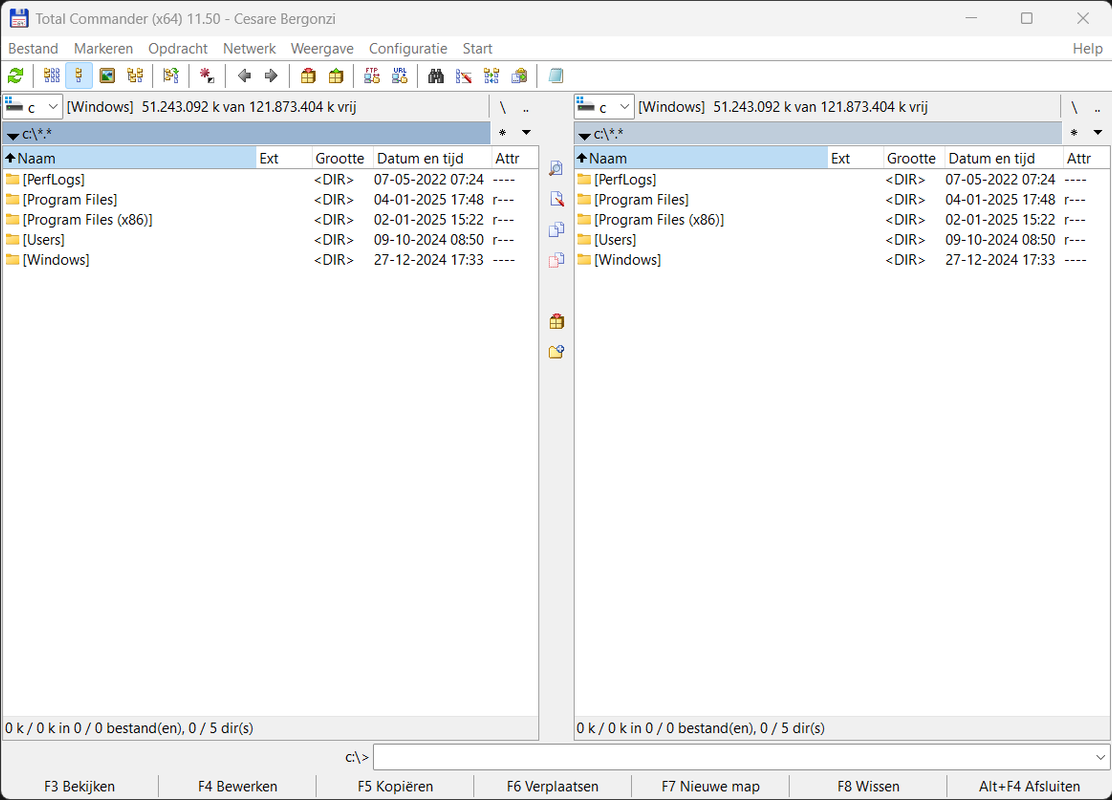Click the move files icon in the middle bar
The height and width of the screenshot is (800, 1112).
coord(557,260)
